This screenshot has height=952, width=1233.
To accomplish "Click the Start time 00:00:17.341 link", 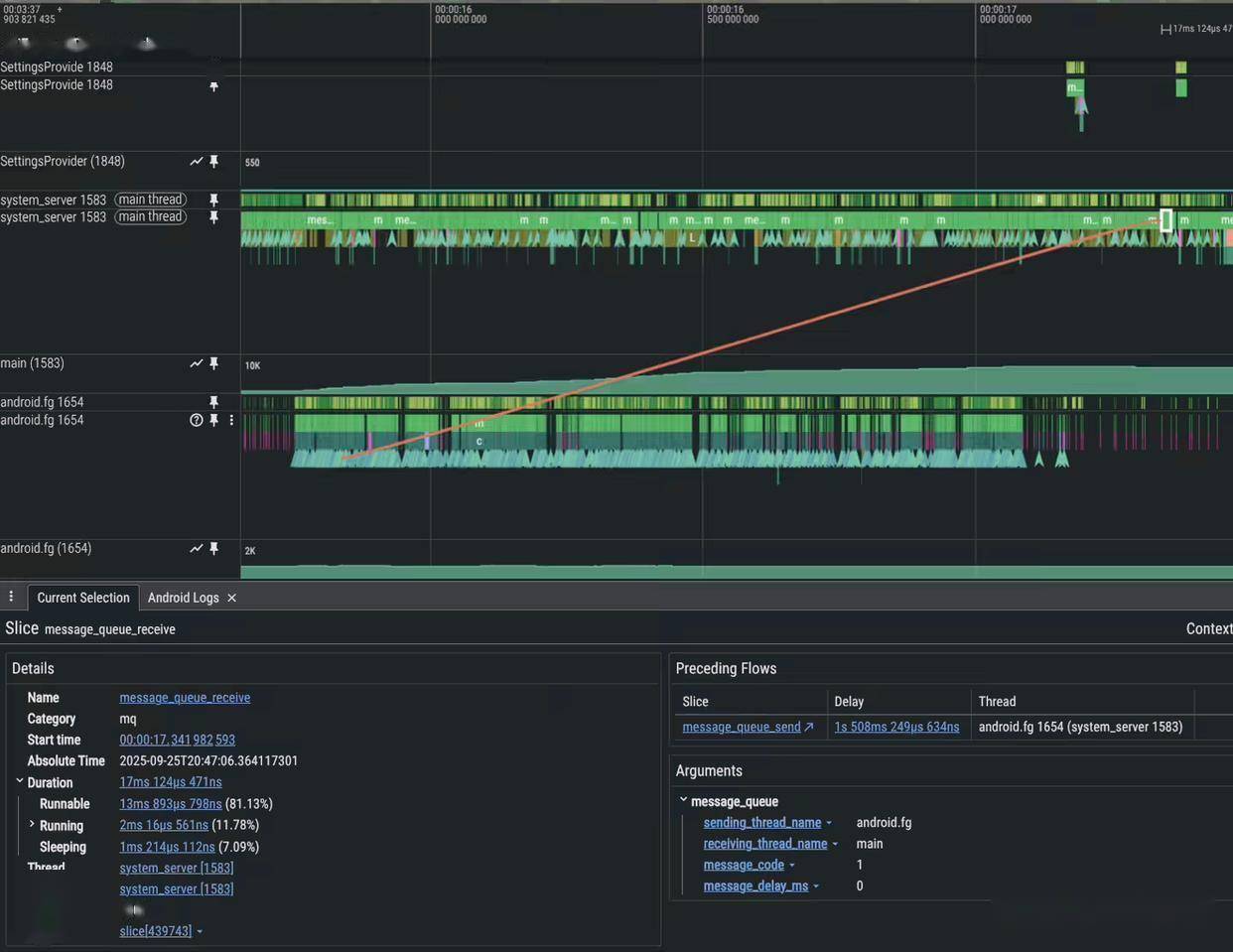I will click(x=177, y=741).
